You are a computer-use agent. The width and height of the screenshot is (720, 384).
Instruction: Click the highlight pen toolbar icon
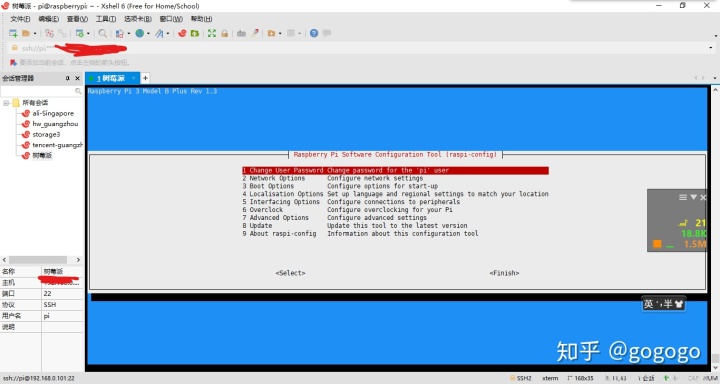[254, 33]
